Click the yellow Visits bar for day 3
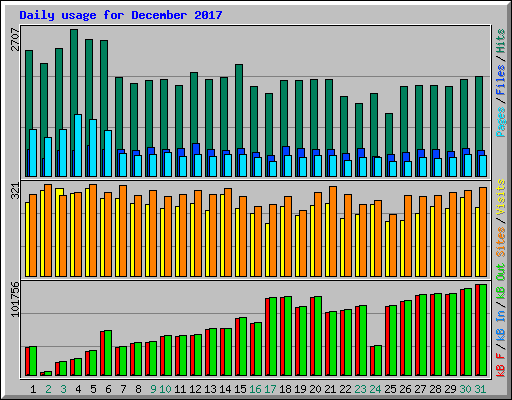 pos(58,232)
